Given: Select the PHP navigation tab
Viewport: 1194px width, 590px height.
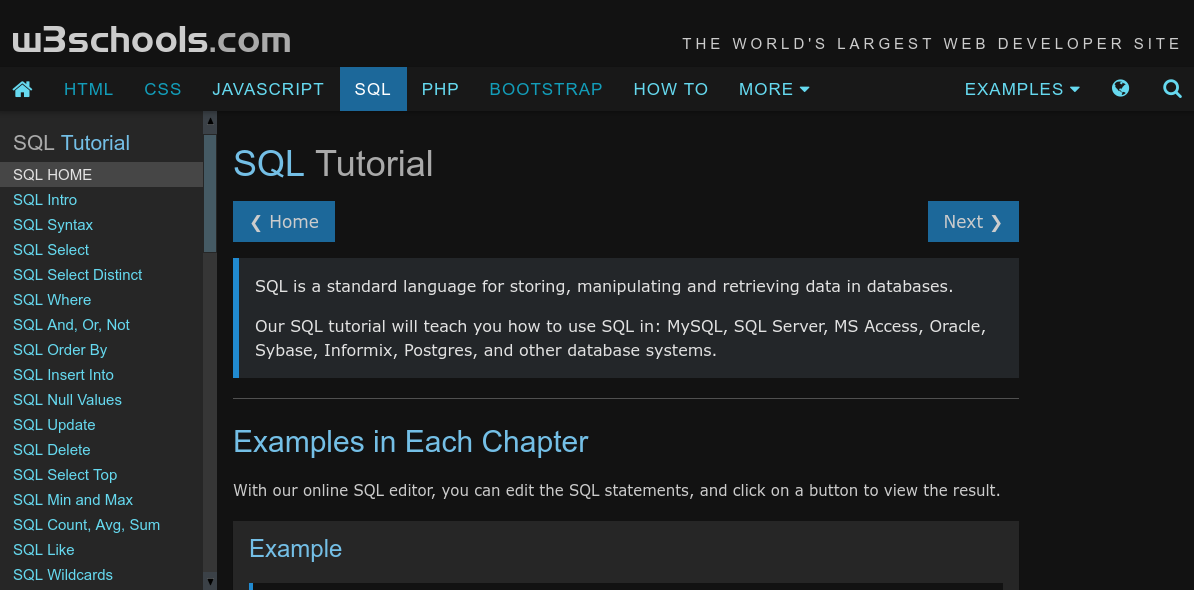Looking at the screenshot, I should pos(440,89).
